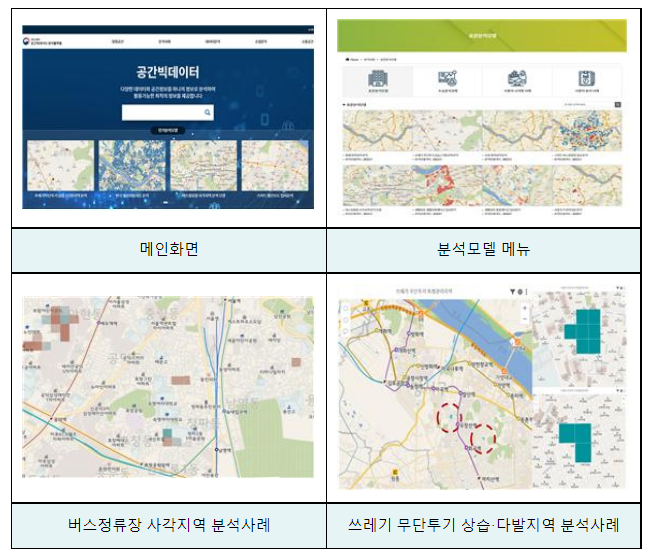Open the fourth map thumbnail card on main screen
The image size is (653, 556).
pos(275,165)
